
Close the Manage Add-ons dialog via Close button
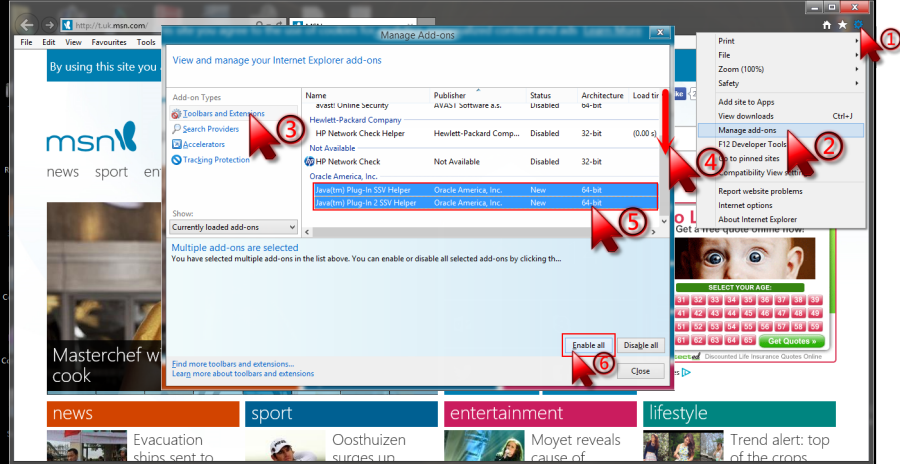coord(641,371)
